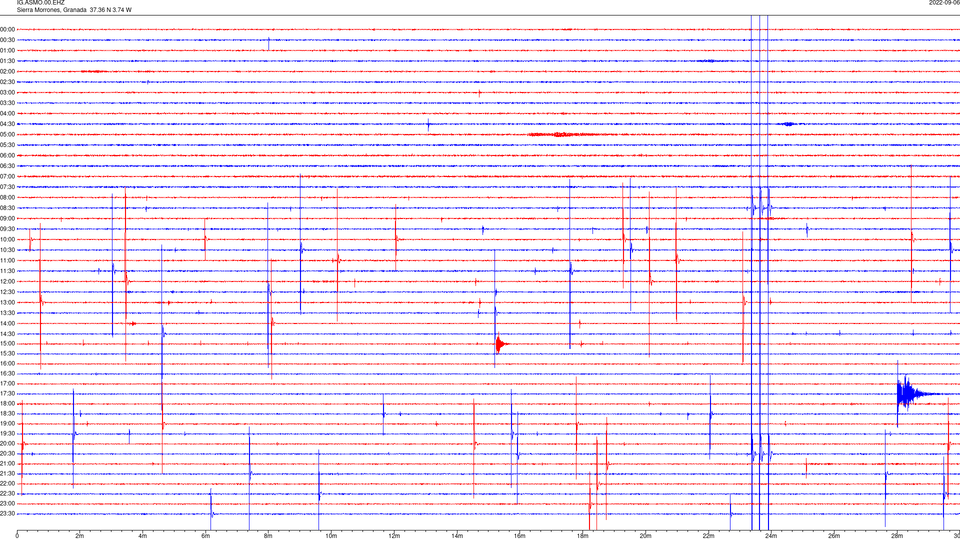Select the 23:00 trace time label
The height and width of the screenshot is (540, 960).
(x=8, y=503)
